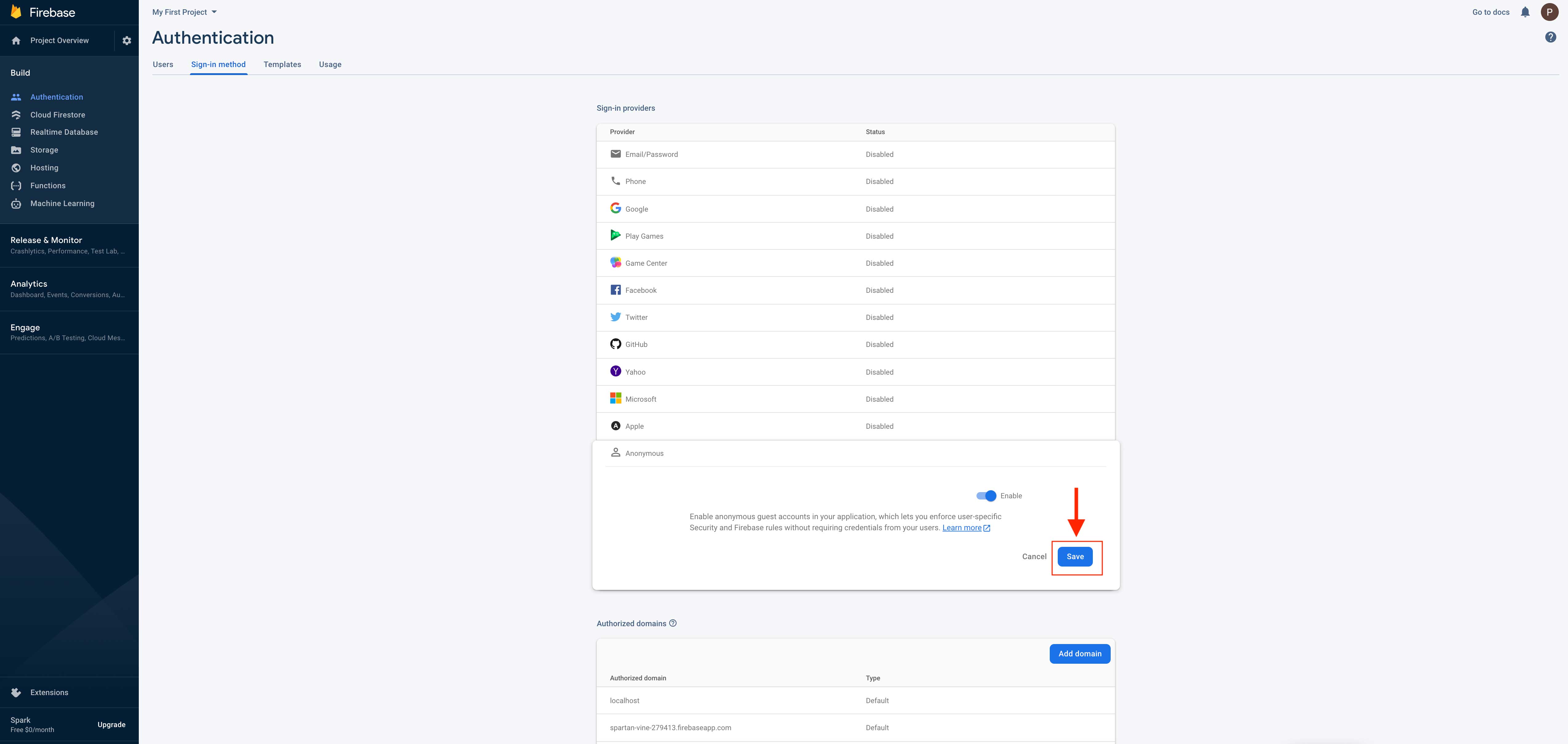Click the Realtime Database icon
Viewport: 1568px width, 744px height.
coord(16,132)
